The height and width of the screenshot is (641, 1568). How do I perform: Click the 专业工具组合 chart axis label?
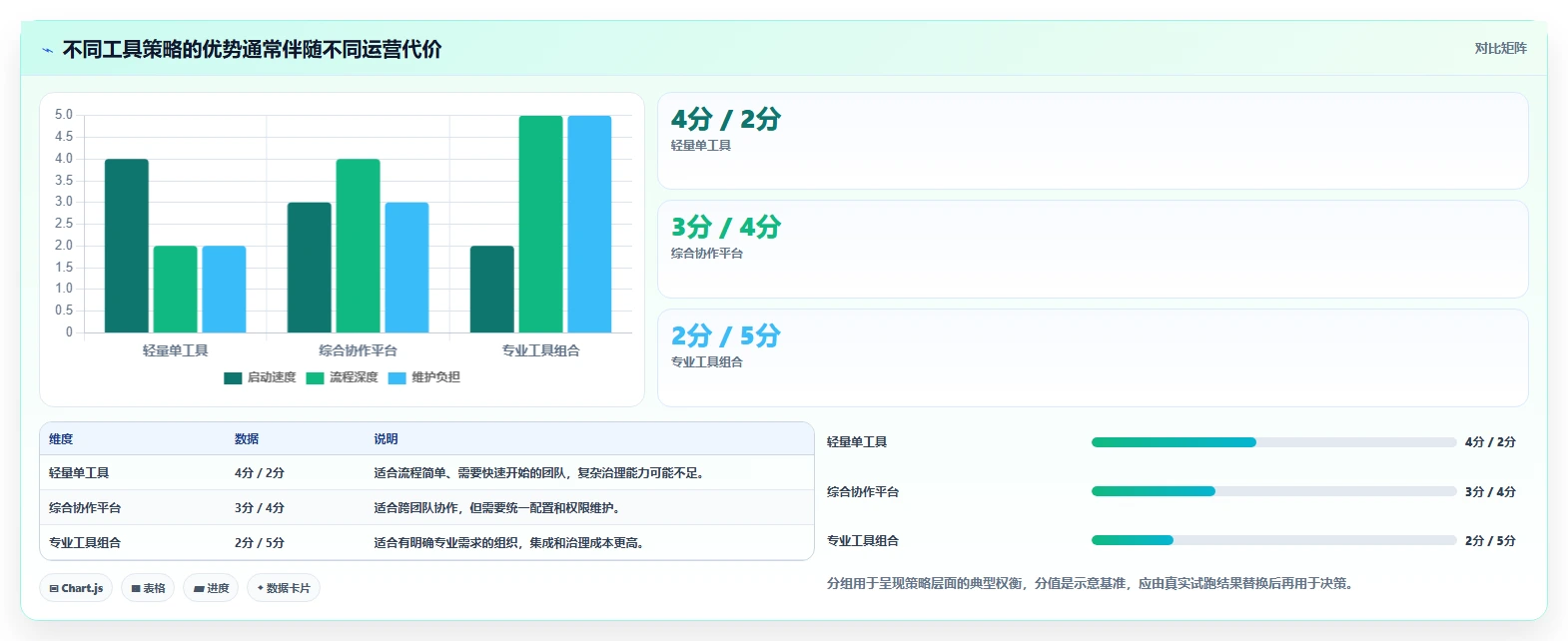[x=540, y=350]
